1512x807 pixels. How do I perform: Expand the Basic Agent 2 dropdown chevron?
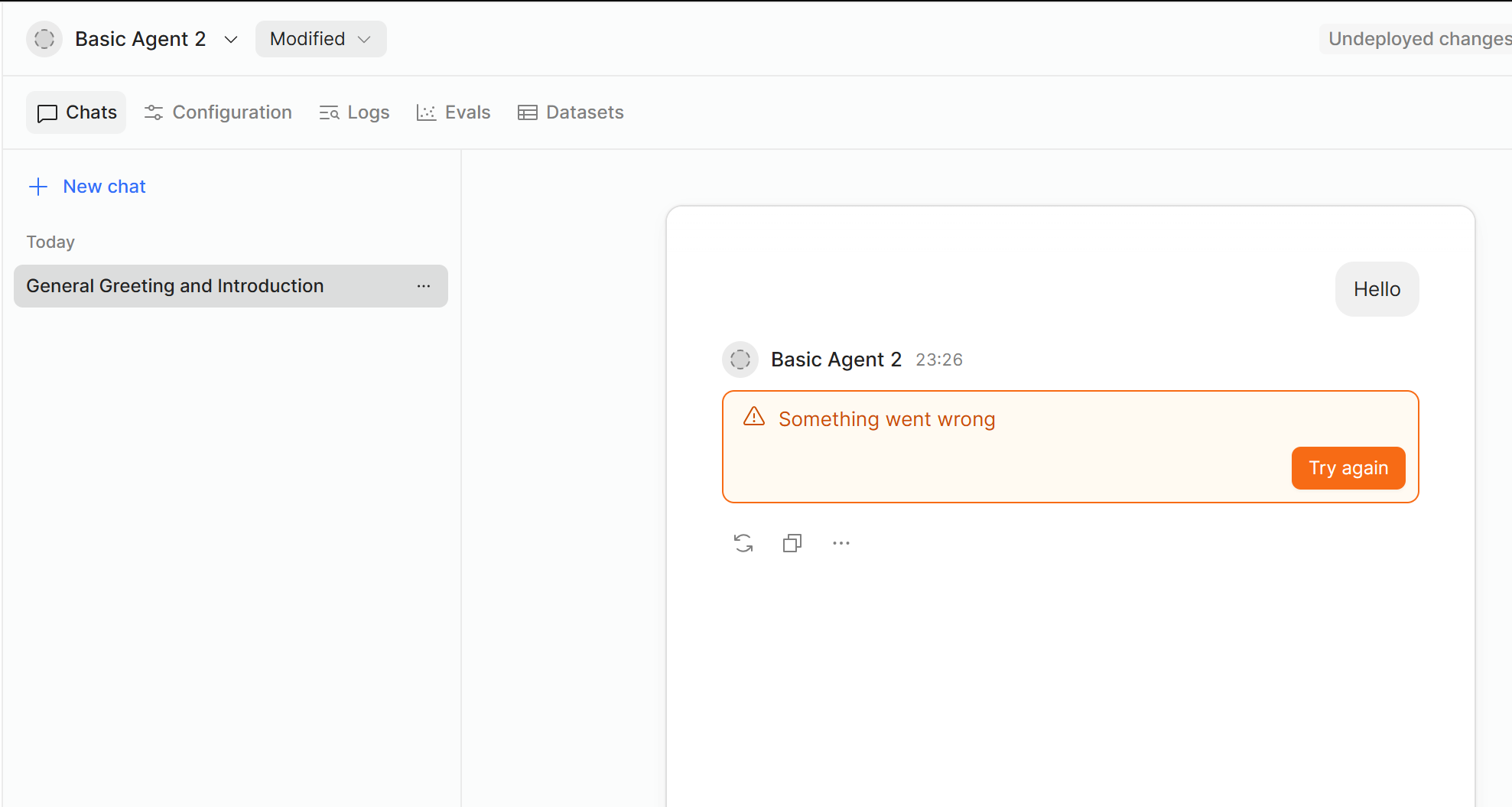[230, 40]
